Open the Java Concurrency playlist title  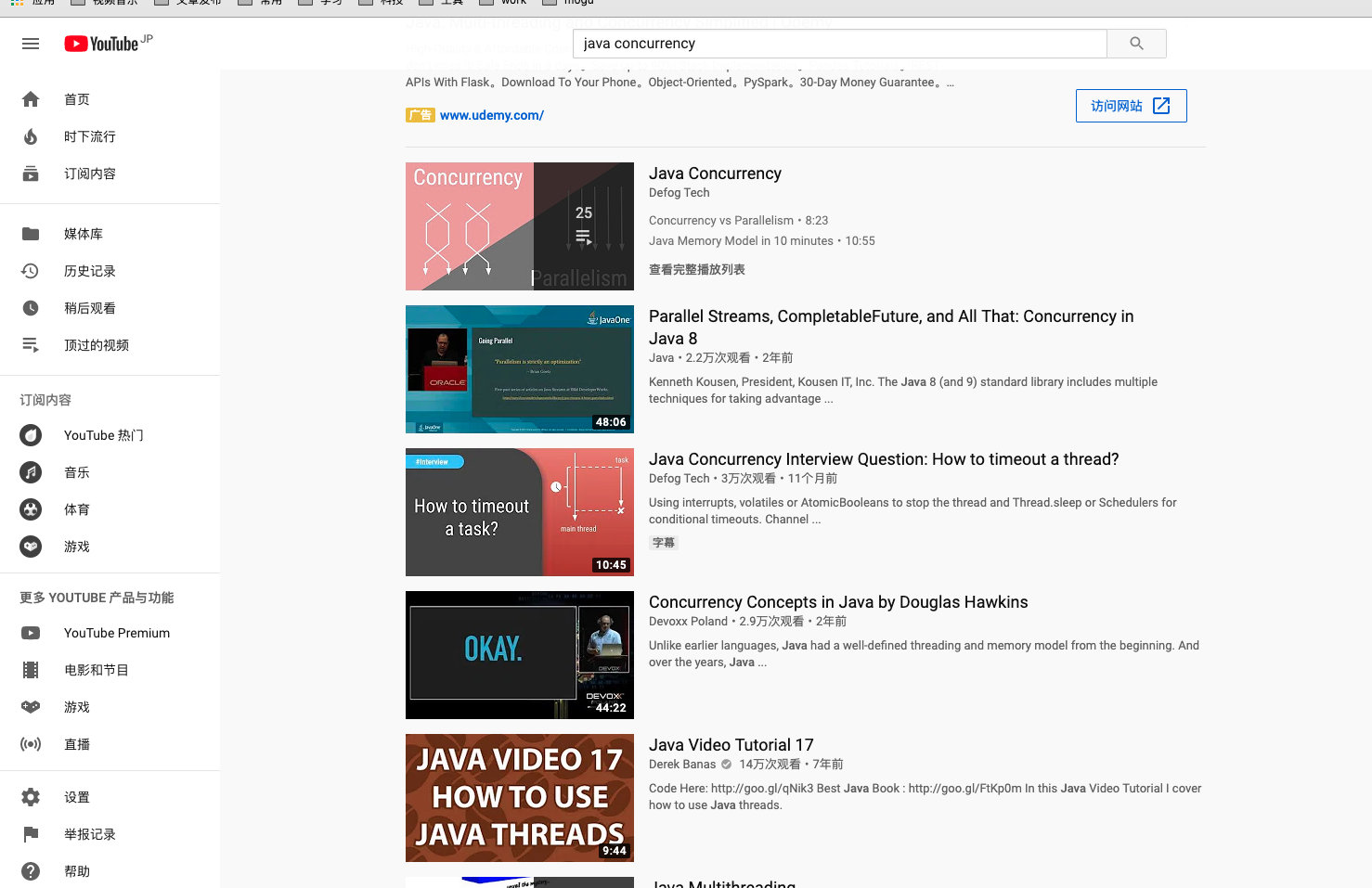(x=715, y=174)
